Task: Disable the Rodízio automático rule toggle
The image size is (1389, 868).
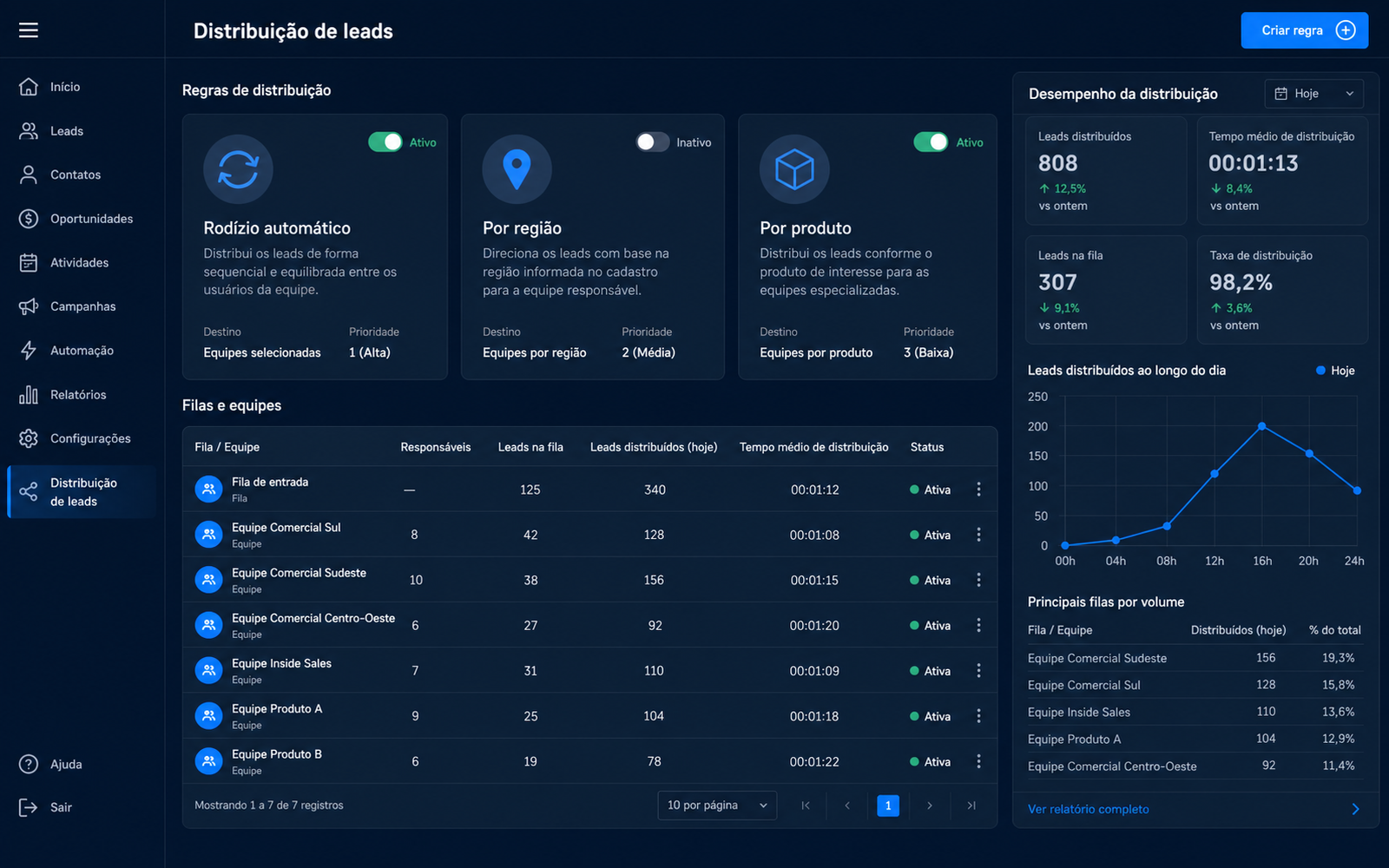Action: 385,141
